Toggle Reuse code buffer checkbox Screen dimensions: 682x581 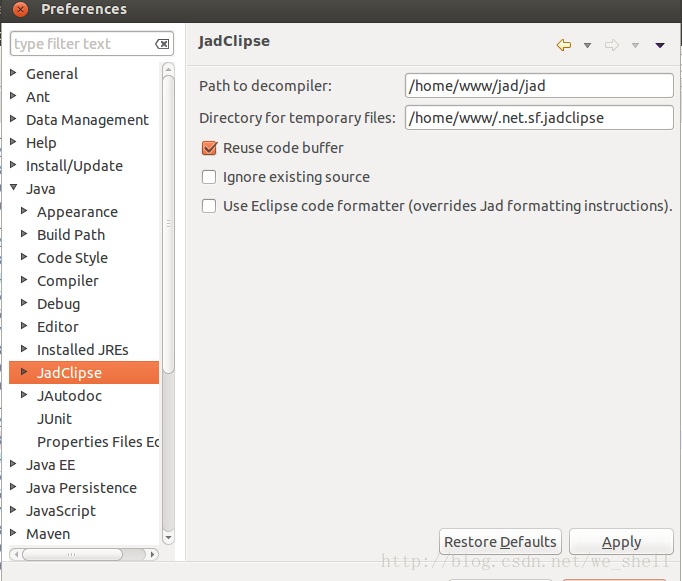(x=209, y=148)
